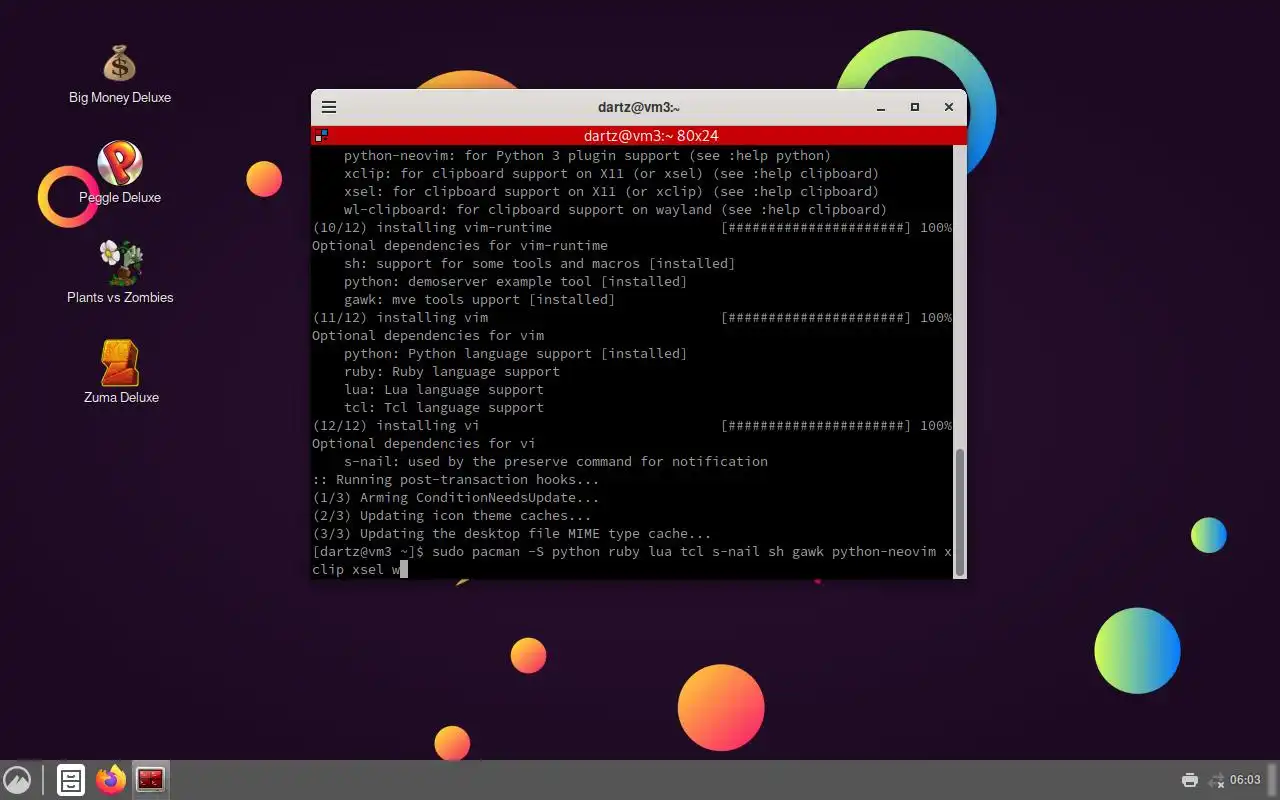This screenshot has width=1280, height=800.
Task: Click the dartz@vm3:~ window title bar
Action: pos(639,107)
